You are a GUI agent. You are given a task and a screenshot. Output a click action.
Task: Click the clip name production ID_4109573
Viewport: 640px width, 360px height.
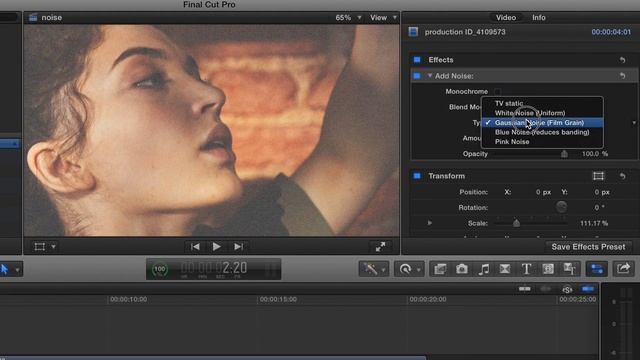[x=465, y=32]
